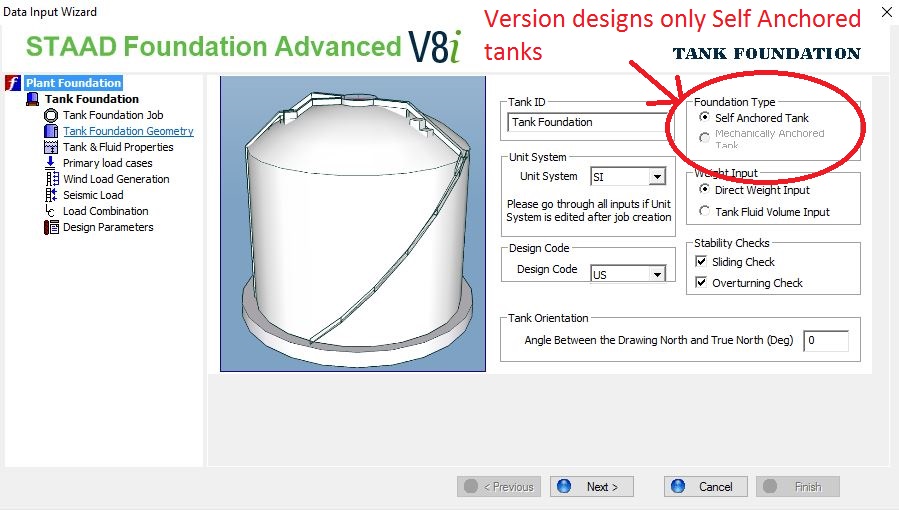Open the Design Code dropdown
Viewport: 899px width, 510px height.
(x=656, y=274)
